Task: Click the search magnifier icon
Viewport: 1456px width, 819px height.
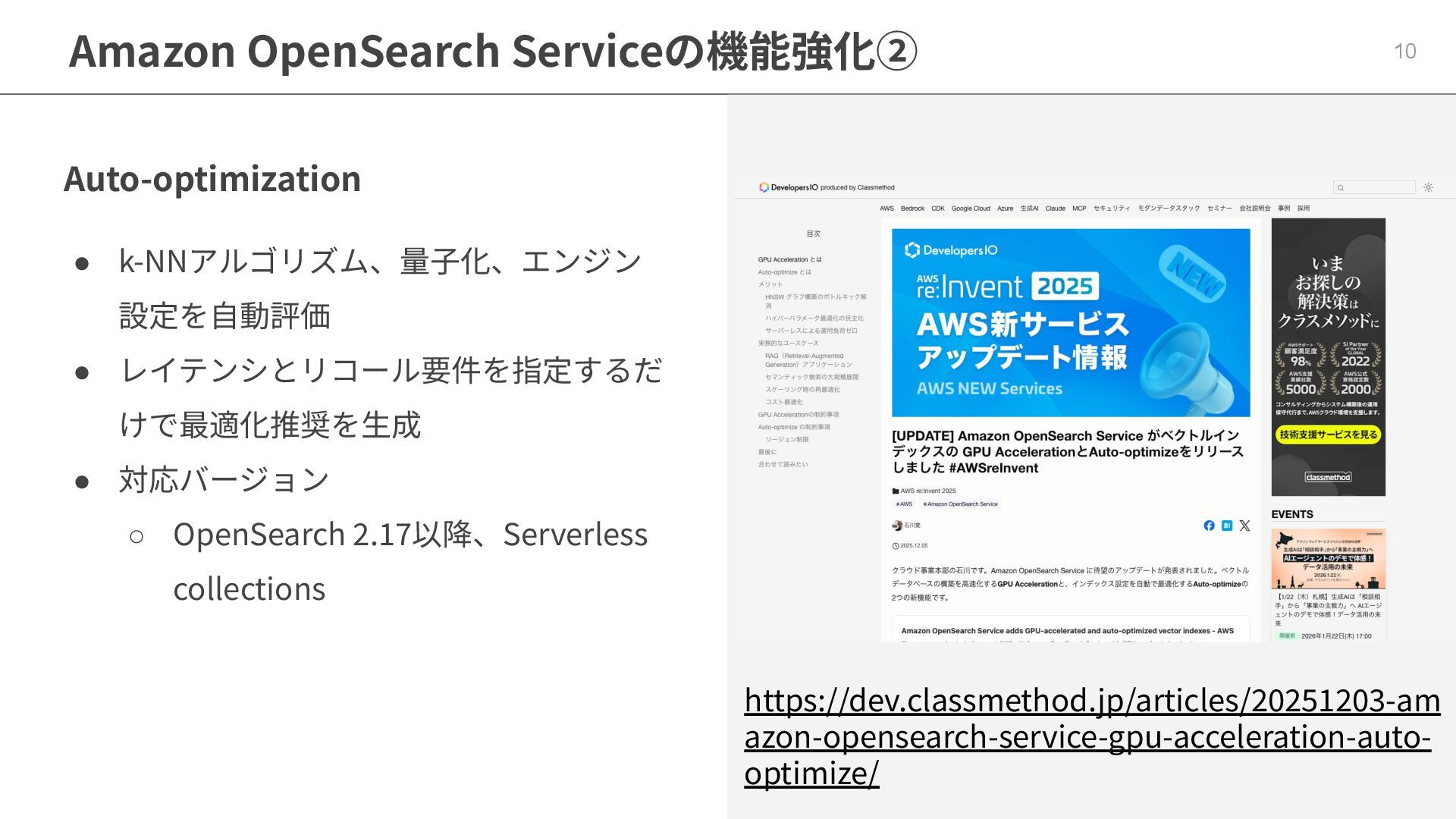Action: pos(1341,188)
